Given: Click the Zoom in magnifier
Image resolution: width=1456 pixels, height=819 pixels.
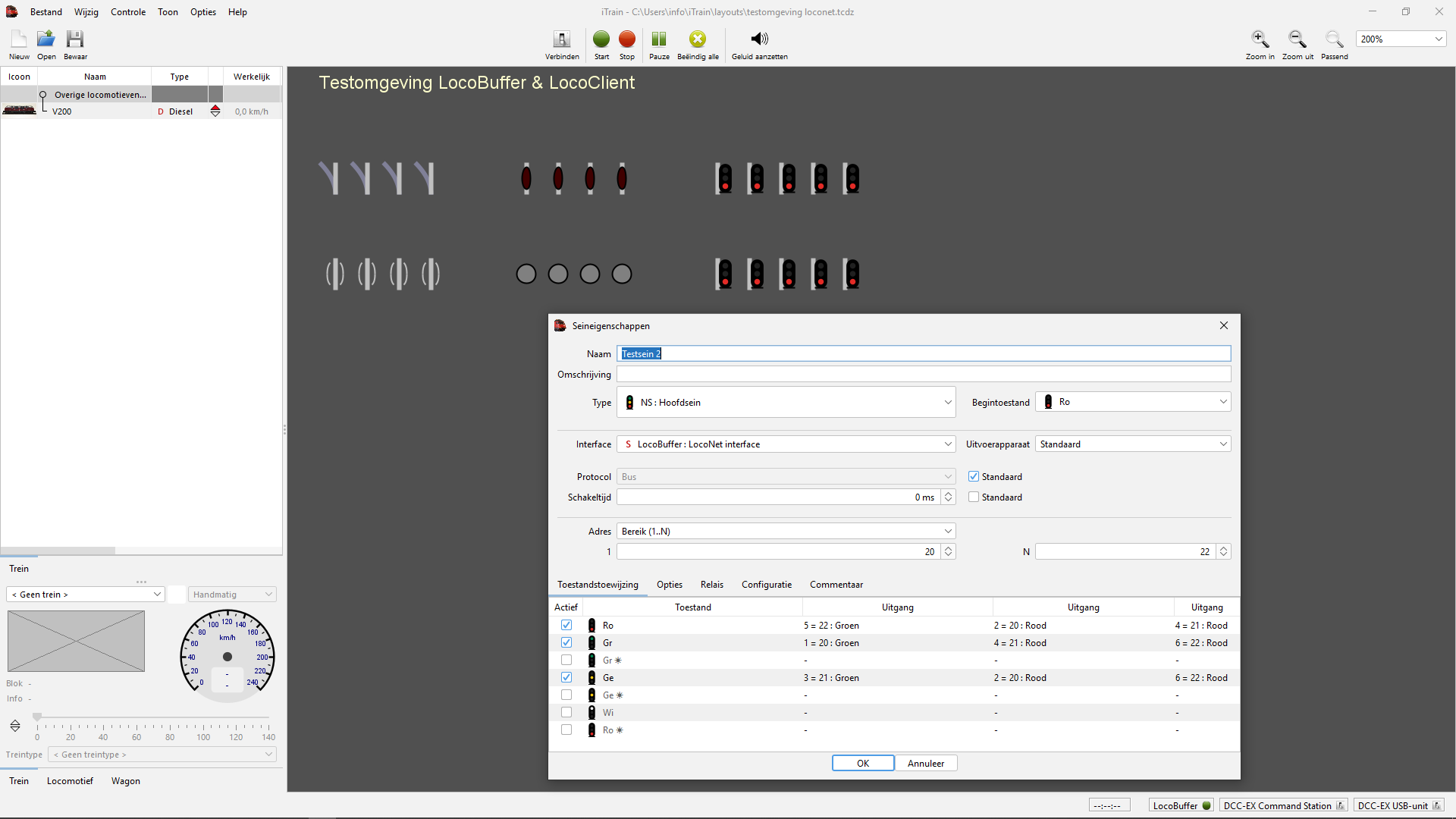Looking at the screenshot, I should click(1260, 39).
